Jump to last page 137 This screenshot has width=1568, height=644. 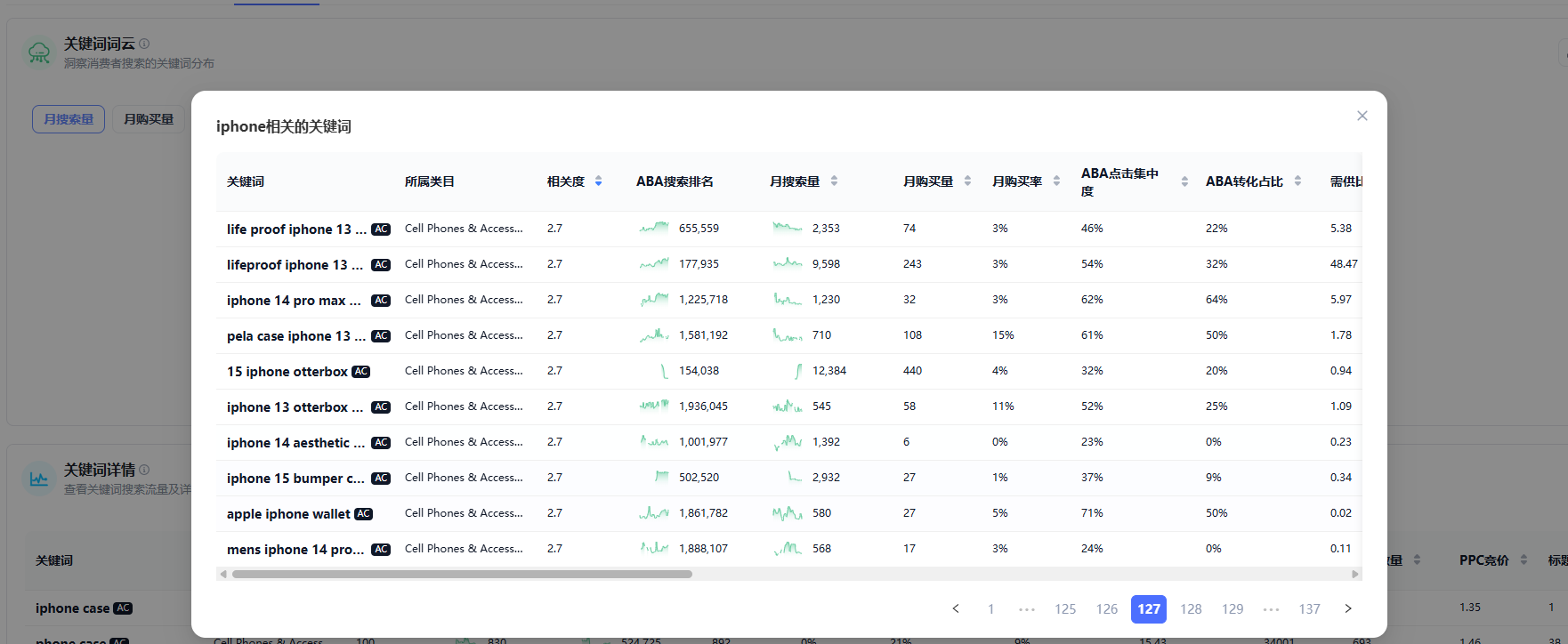(x=1309, y=609)
